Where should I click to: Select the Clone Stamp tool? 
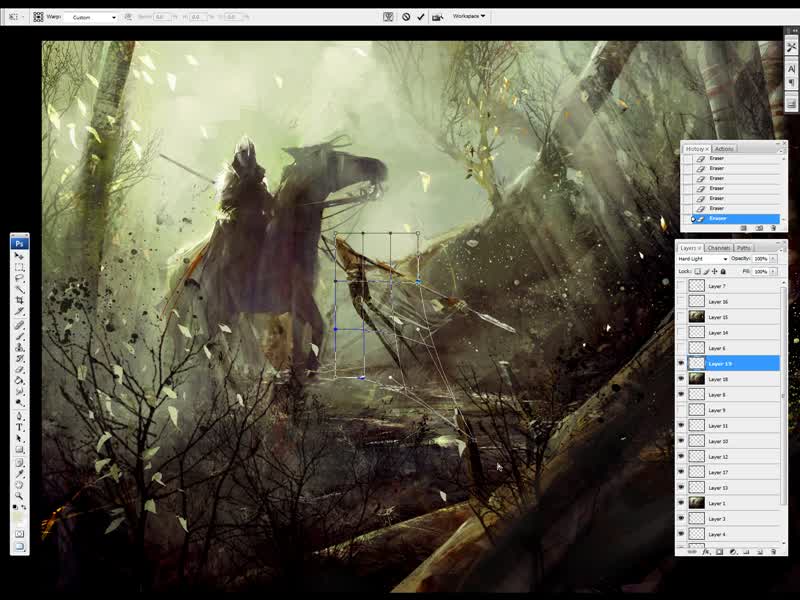point(19,347)
